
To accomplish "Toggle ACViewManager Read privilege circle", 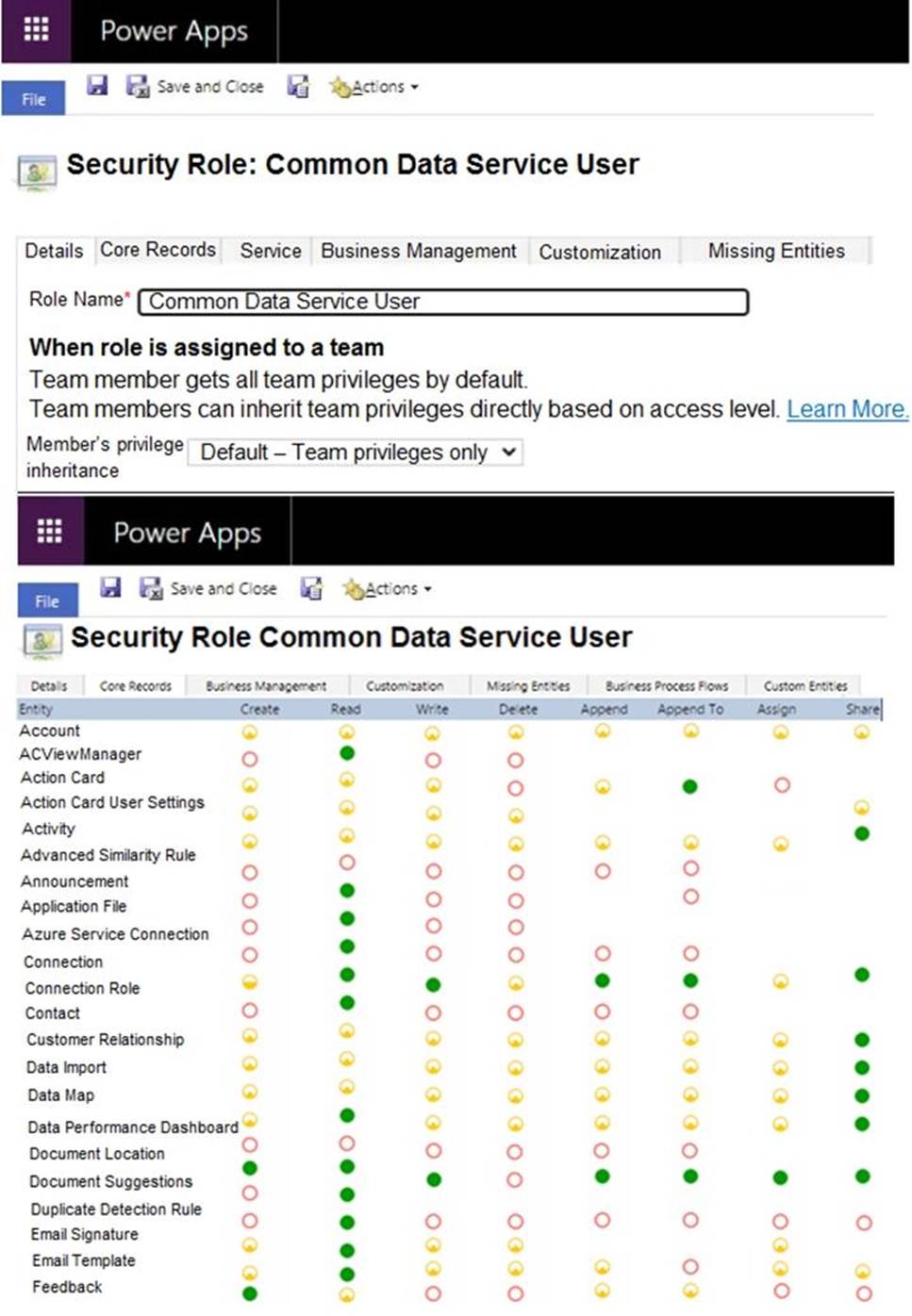I will tap(347, 753).
